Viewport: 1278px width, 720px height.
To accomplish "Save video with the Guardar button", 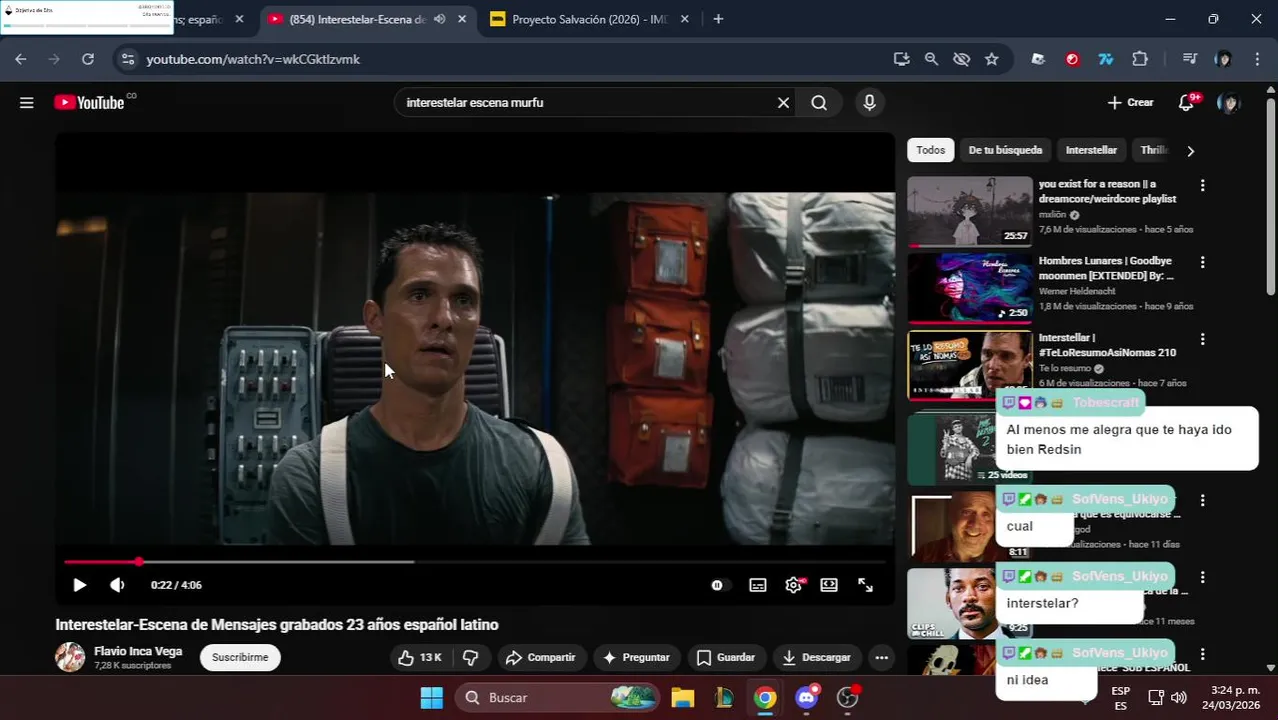I will tap(726, 657).
